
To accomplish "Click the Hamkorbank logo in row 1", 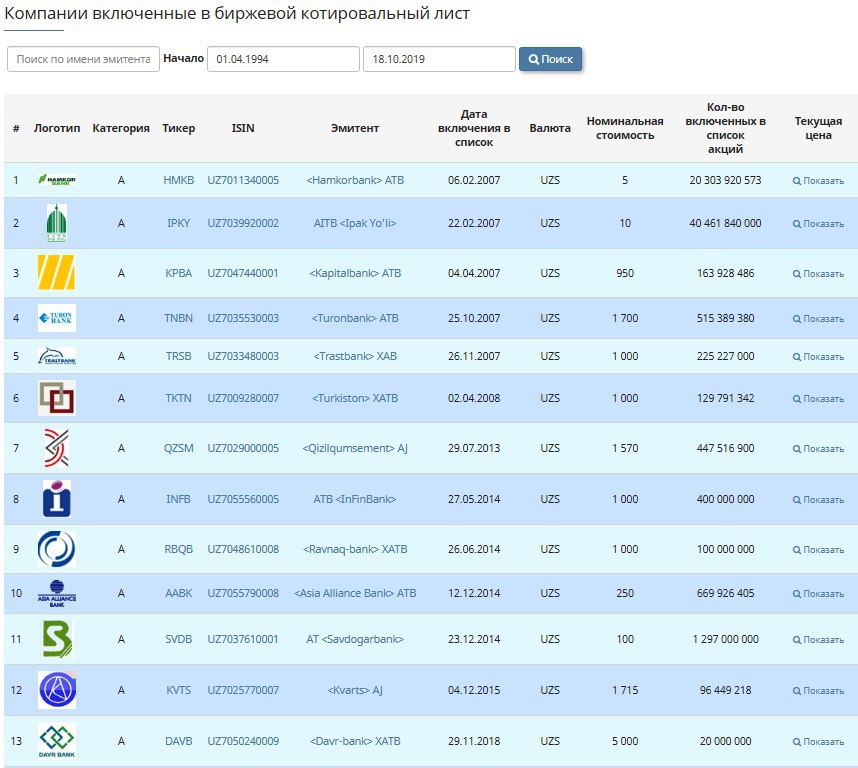I will pos(57,180).
